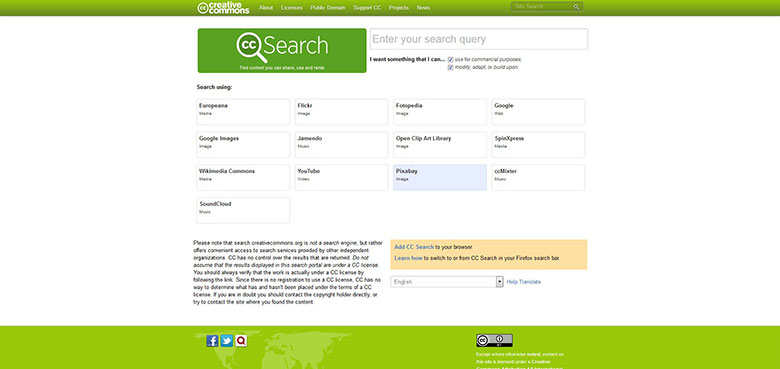Click the site search magnifier icon
The width and height of the screenshot is (780, 369).
tap(576, 7)
